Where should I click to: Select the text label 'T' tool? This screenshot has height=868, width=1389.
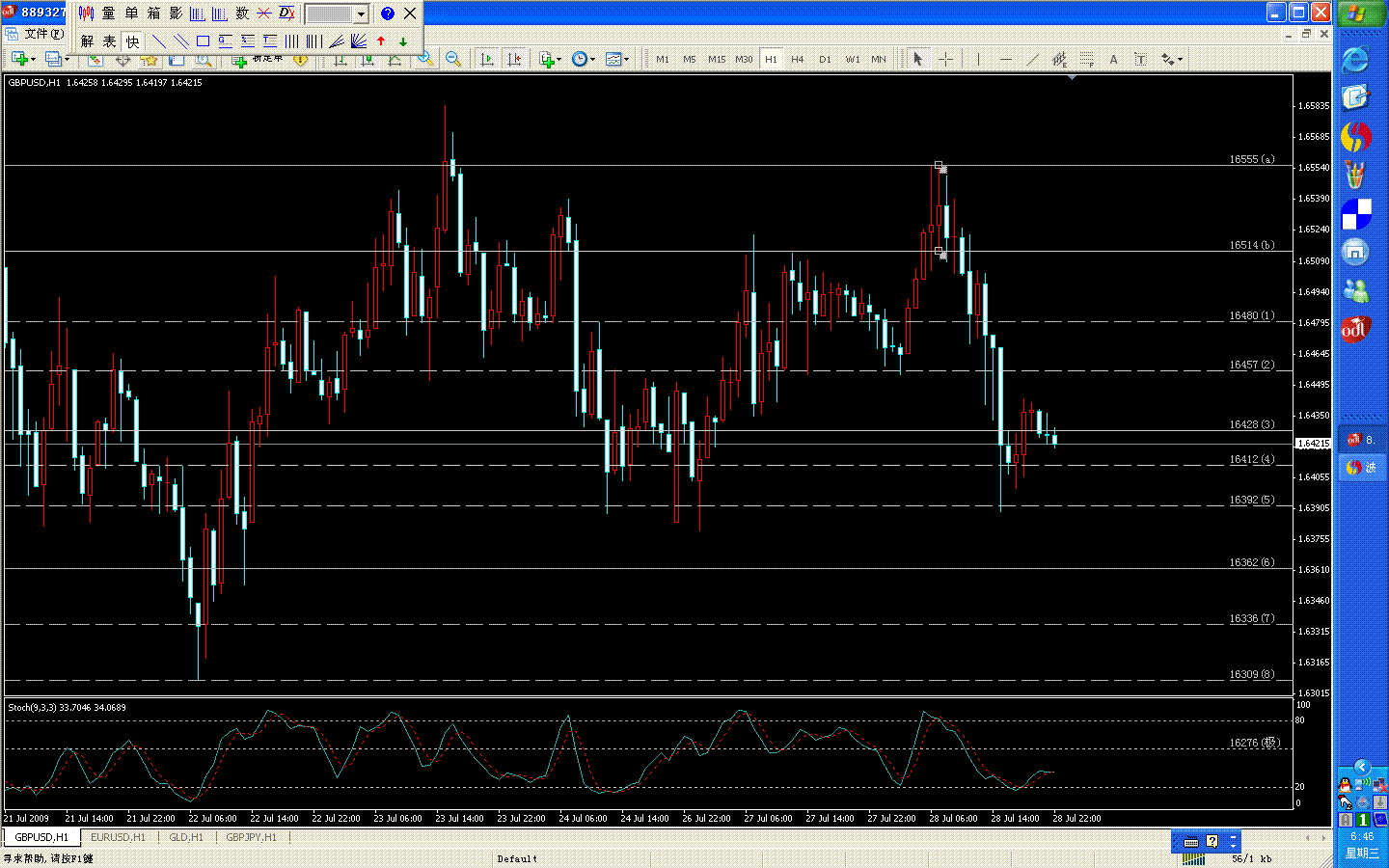pos(1140,60)
